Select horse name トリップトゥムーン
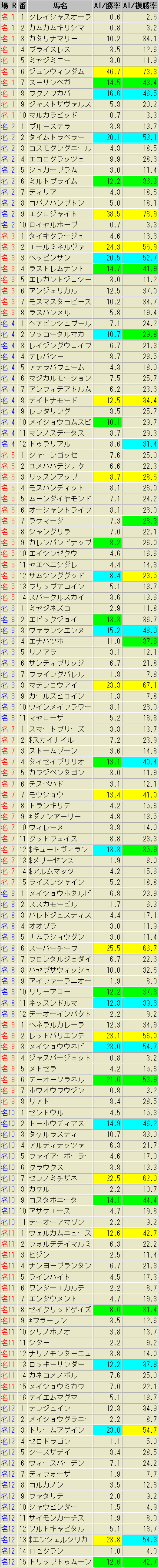Image resolution: width=159 pixels, height=1568 pixels. pos(60,1561)
